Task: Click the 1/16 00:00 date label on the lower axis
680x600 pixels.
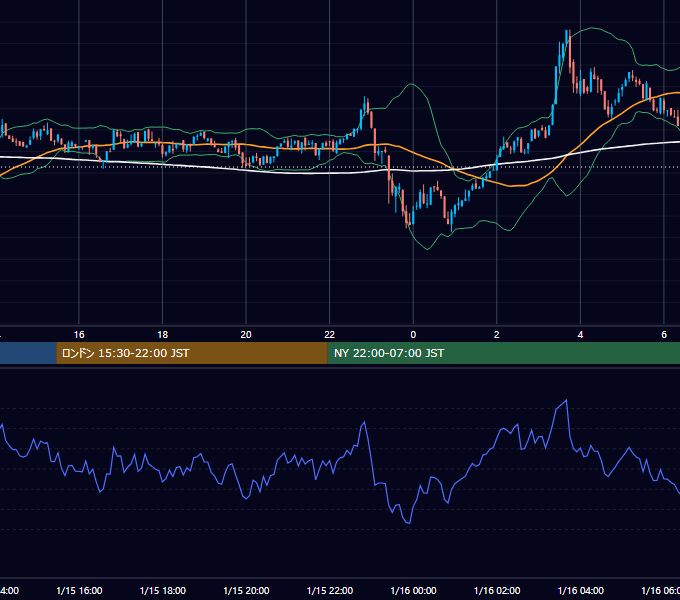Action: pos(413,590)
